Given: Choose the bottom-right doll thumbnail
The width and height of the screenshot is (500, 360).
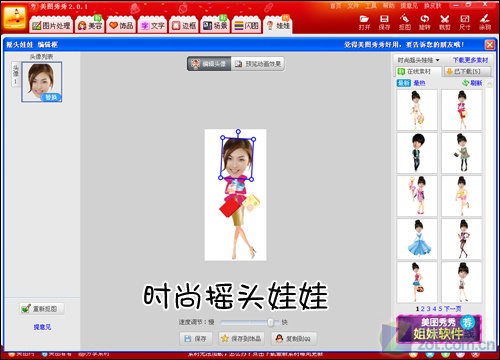Looking at the screenshot, I should pyautogui.click(x=462, y=282).
